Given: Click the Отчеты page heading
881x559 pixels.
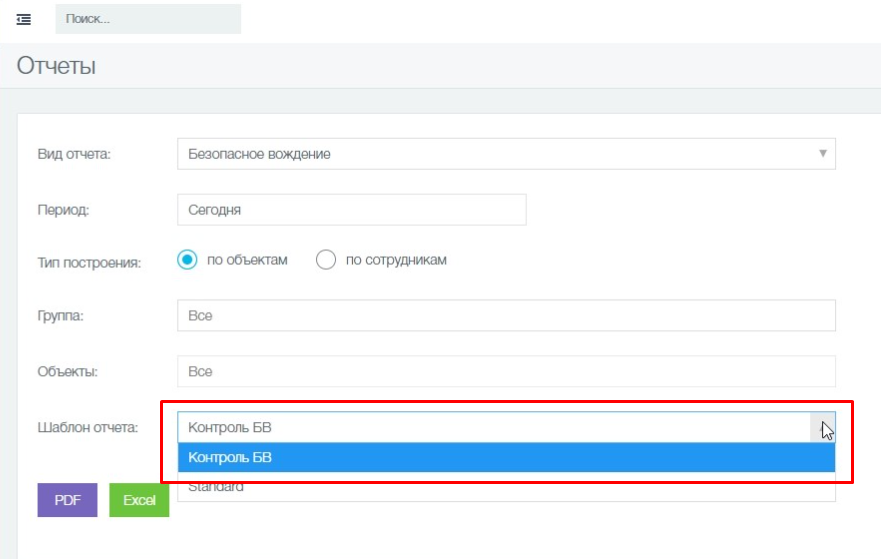Looking at the screenshot, I should pyautogui.click(x=56, y=67).
